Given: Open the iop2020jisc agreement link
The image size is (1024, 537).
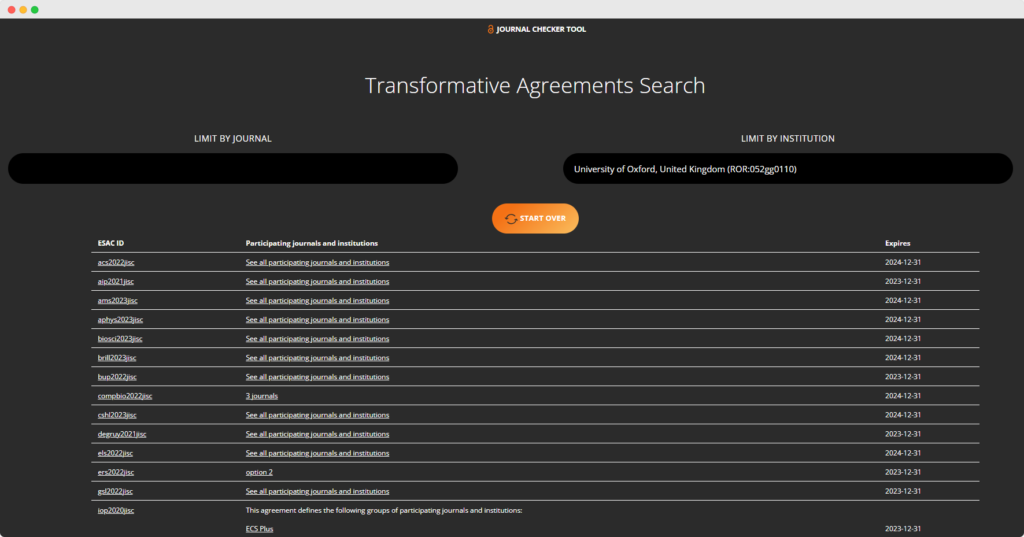Looking at the screenshot, I should (x=116, y=510).
